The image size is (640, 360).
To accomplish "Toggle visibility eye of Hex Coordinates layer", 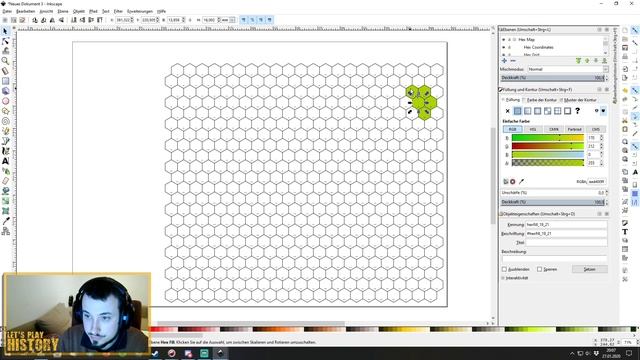I will point(503,47).
